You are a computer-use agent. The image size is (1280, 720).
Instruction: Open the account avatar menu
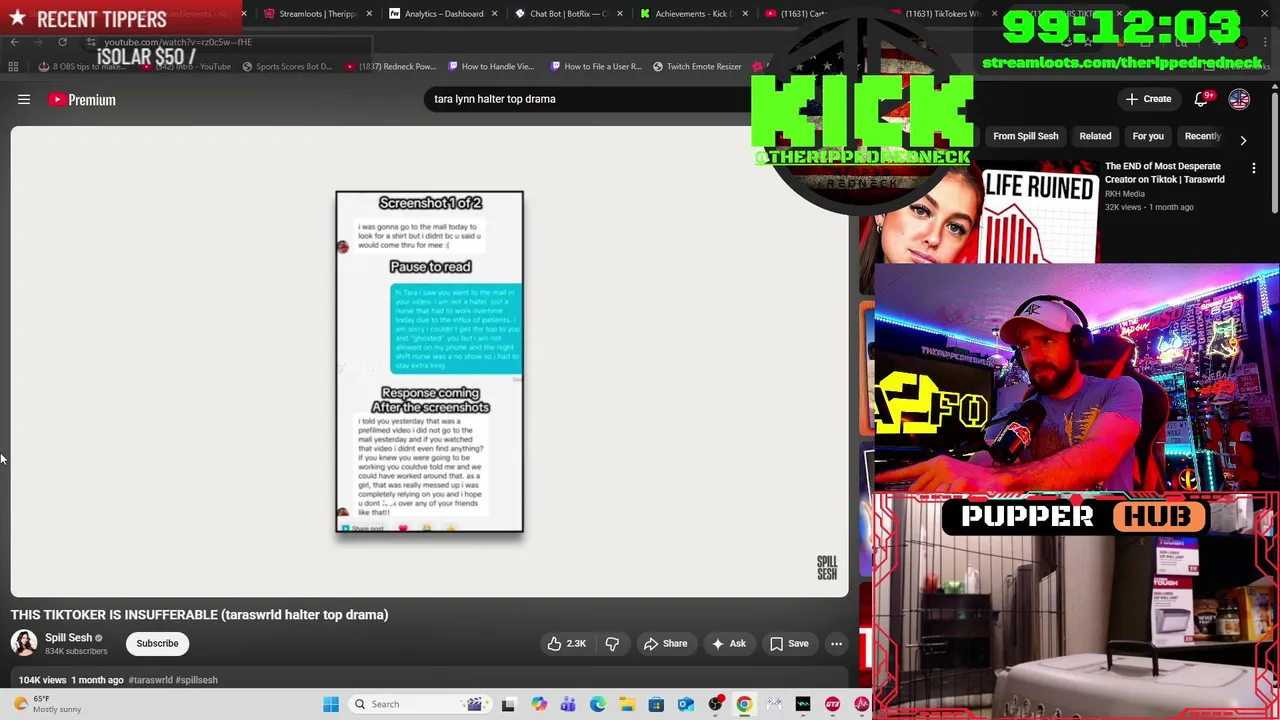click(x=1239, y=99)
